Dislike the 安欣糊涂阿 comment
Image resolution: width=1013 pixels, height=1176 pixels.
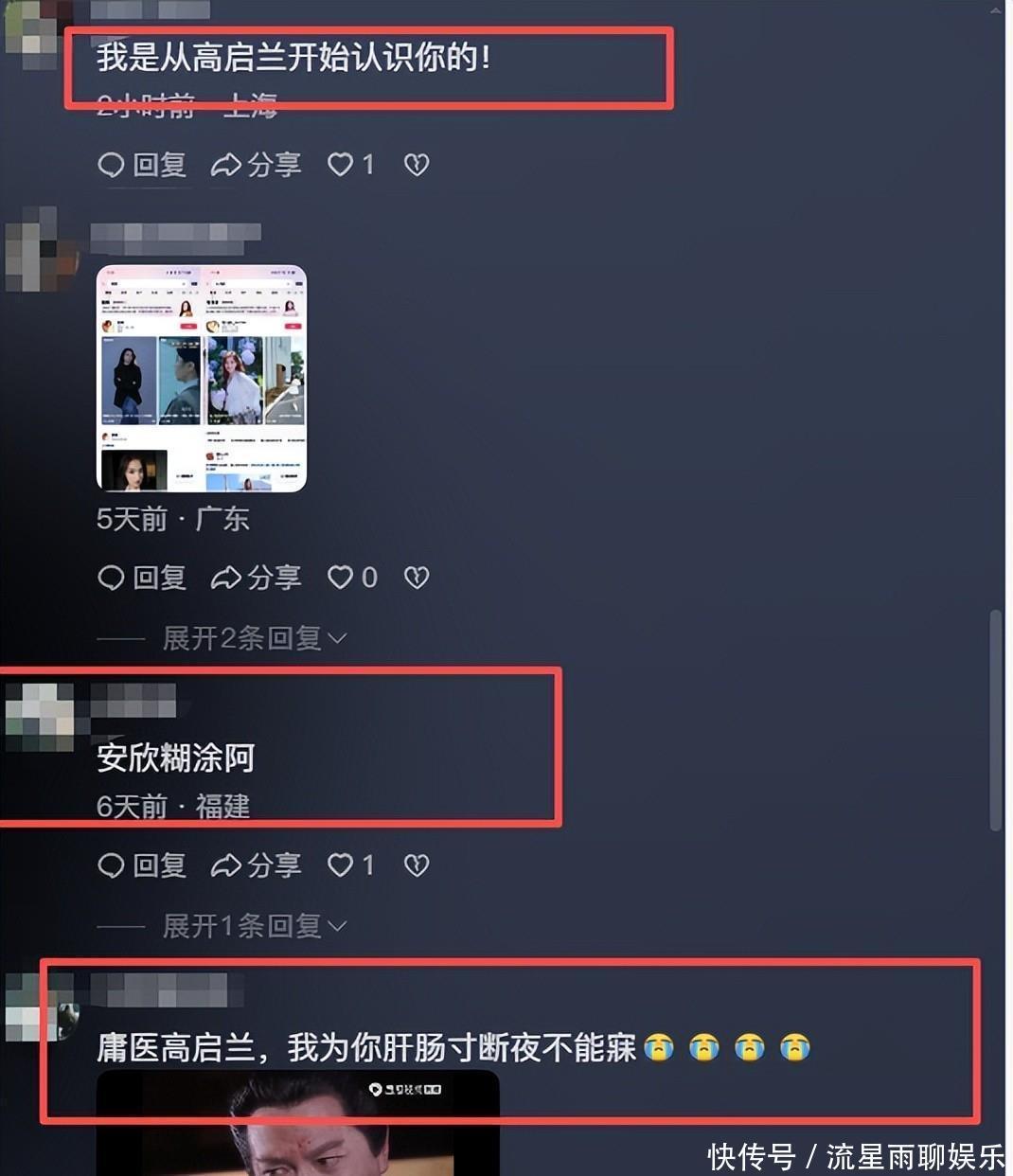click(417, 865)
